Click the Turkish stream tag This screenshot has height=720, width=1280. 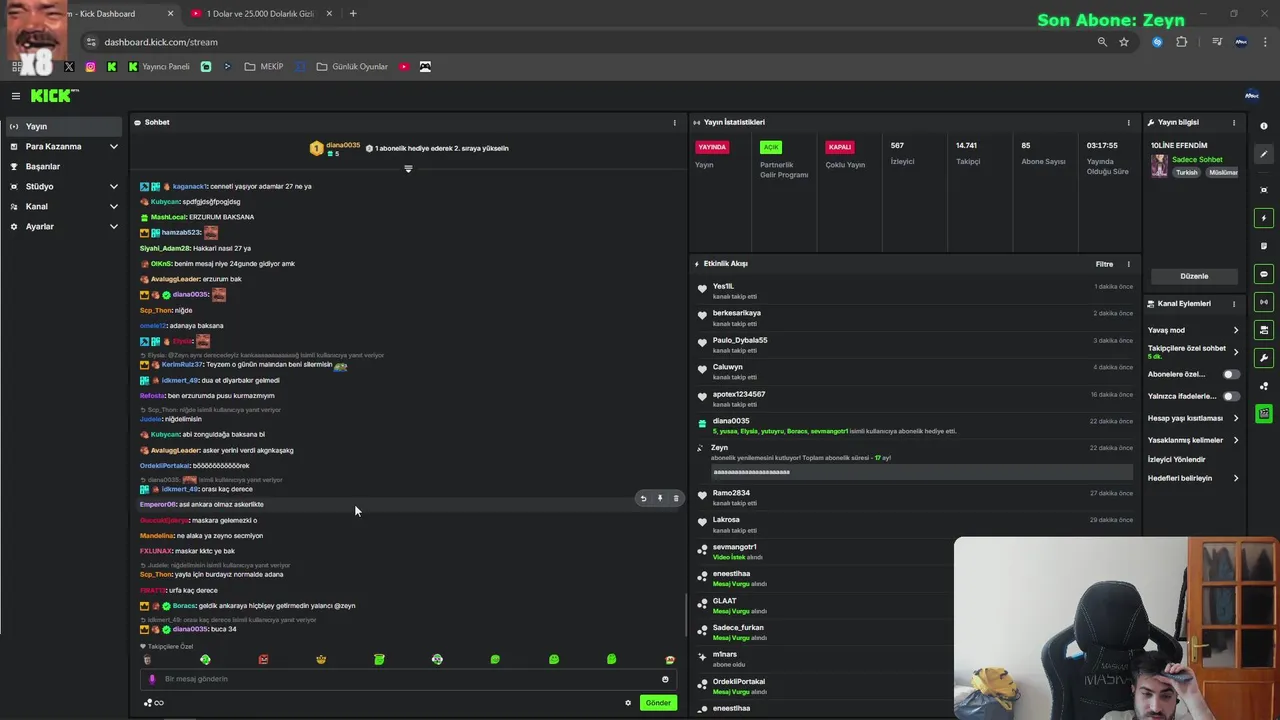[x=1186, y=172]
